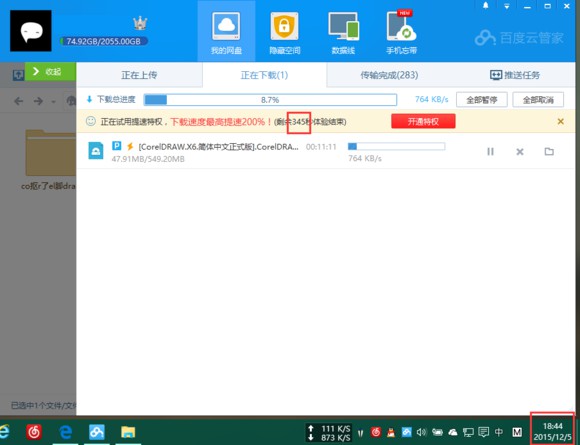Click the smiley face icon in the banner

pos(91,121)
